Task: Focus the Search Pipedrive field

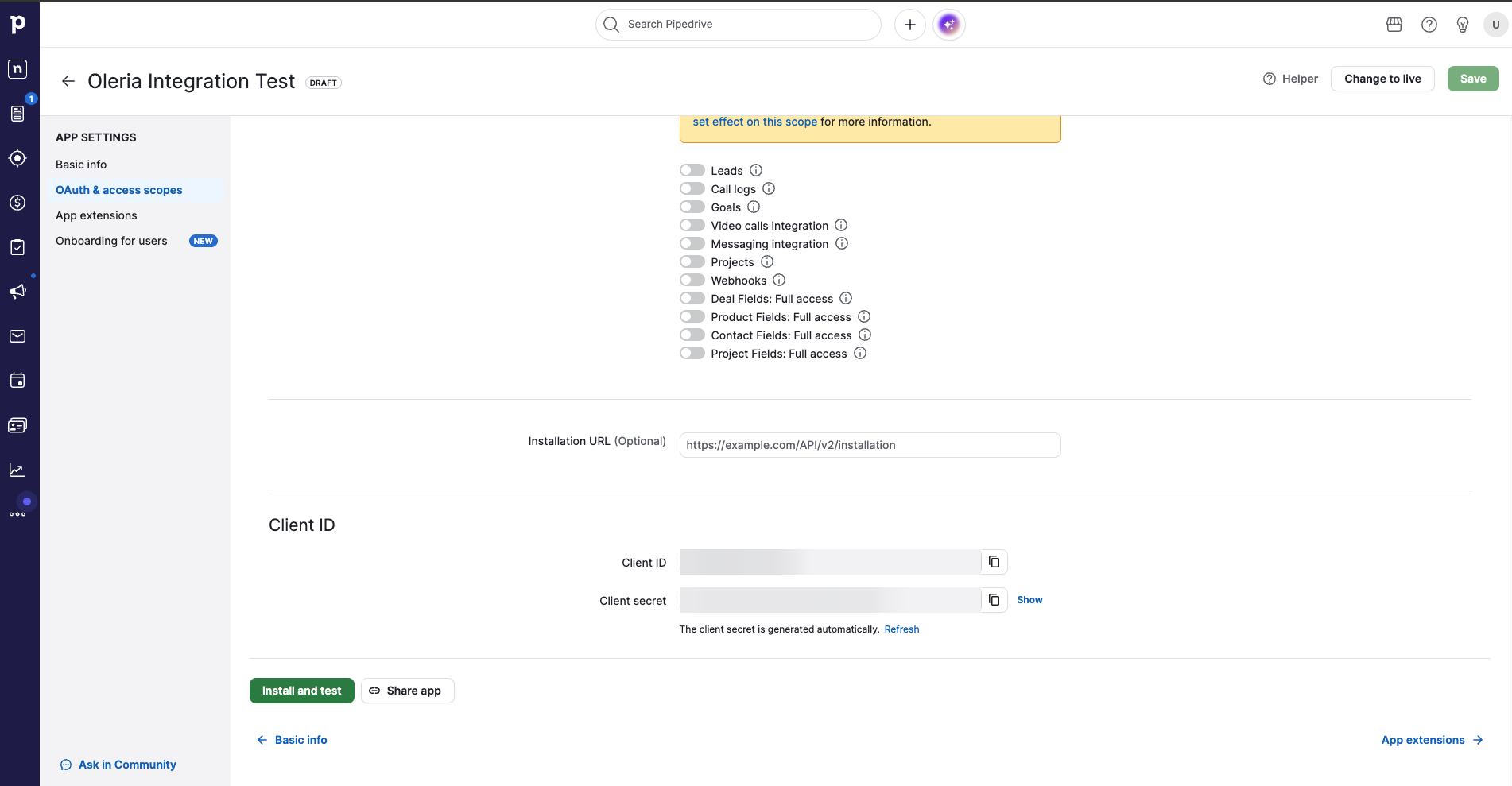Action: tap(739, 25)
